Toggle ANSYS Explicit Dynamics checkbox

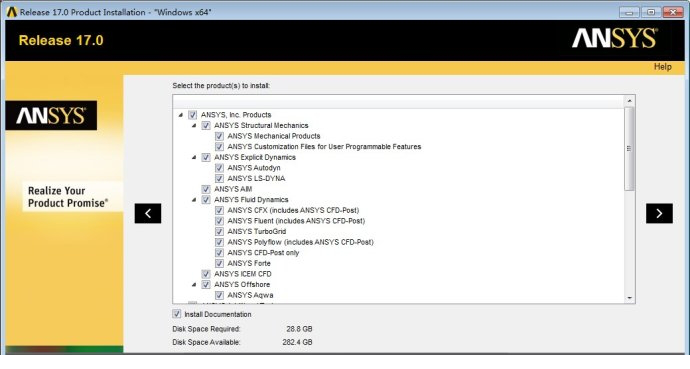pyautogui.click(x=206, y=157)
